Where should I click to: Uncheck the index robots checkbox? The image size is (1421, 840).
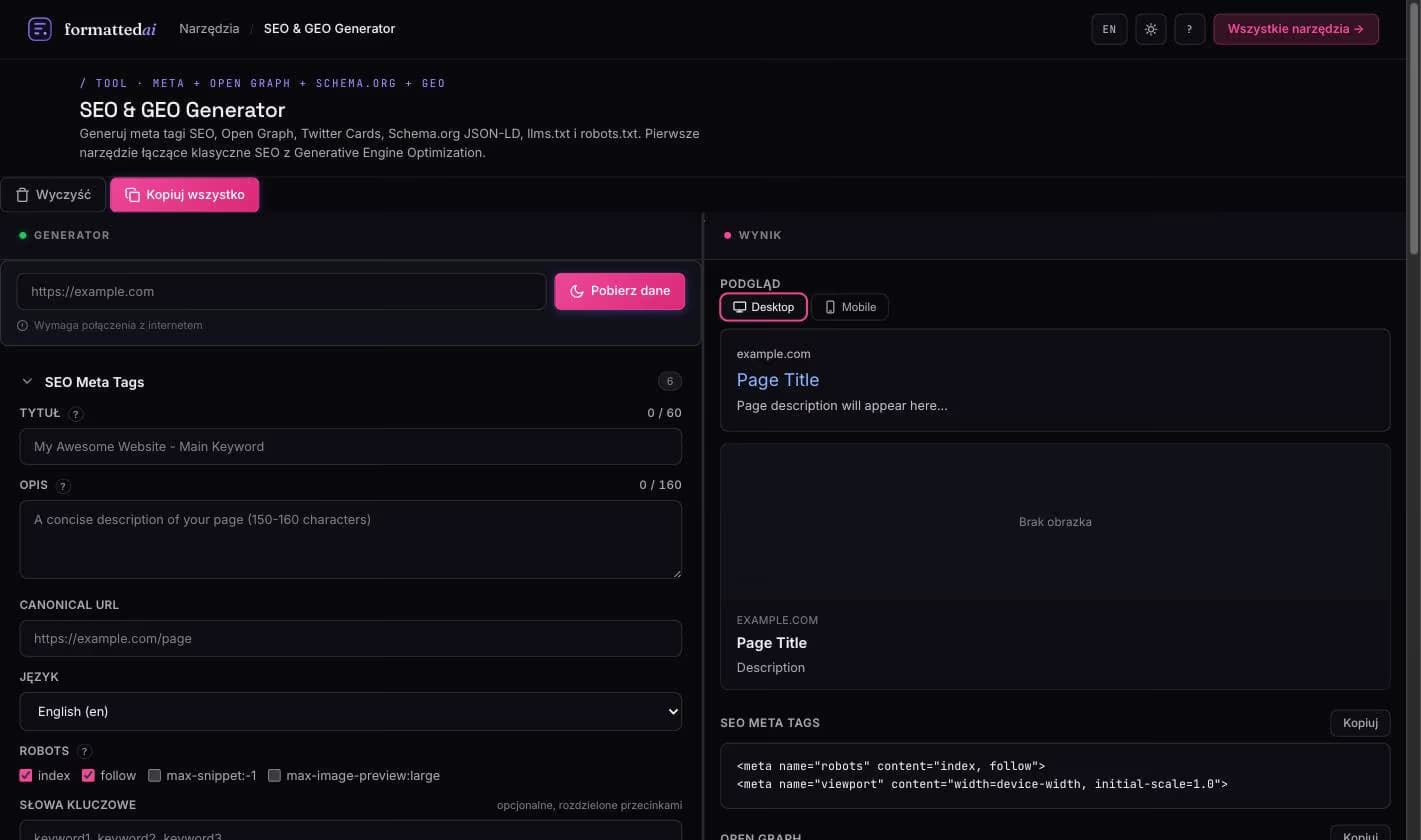tap(26, 775)
